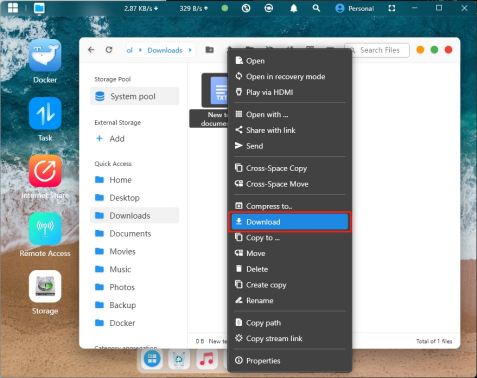Open Properties from the context menu

(x=289, y=361)
